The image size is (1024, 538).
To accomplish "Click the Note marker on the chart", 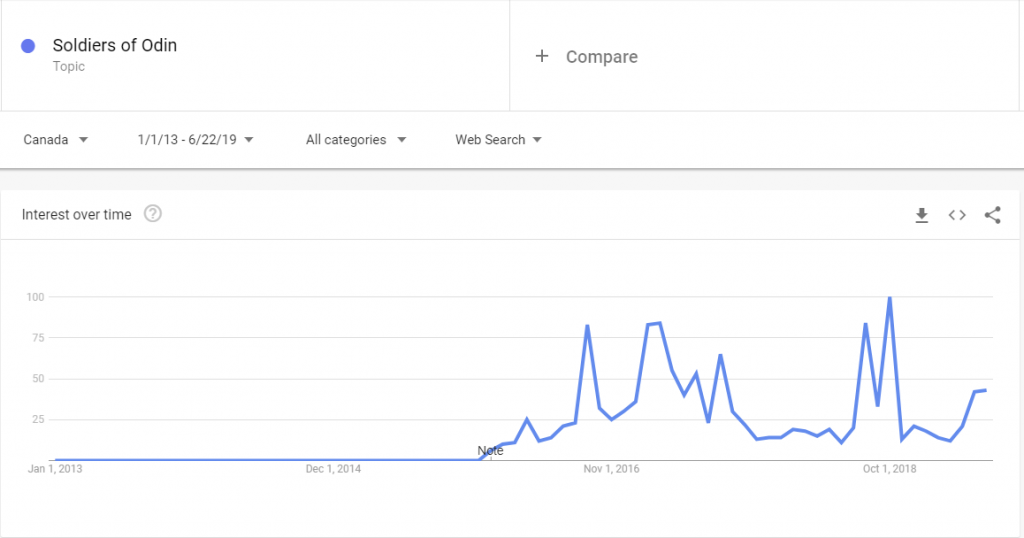I will [x=490, y=451].
